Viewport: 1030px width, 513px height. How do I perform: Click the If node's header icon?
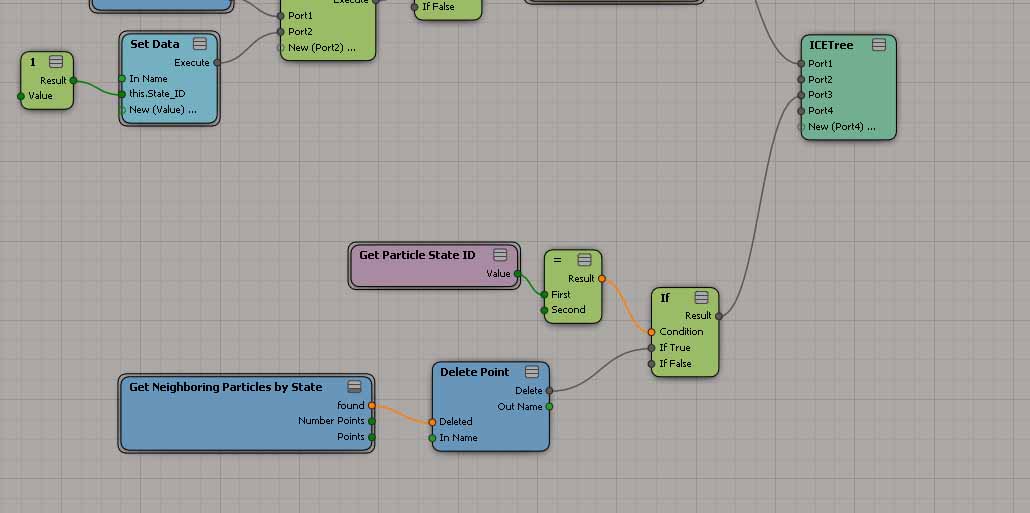[x=701, y=298]
